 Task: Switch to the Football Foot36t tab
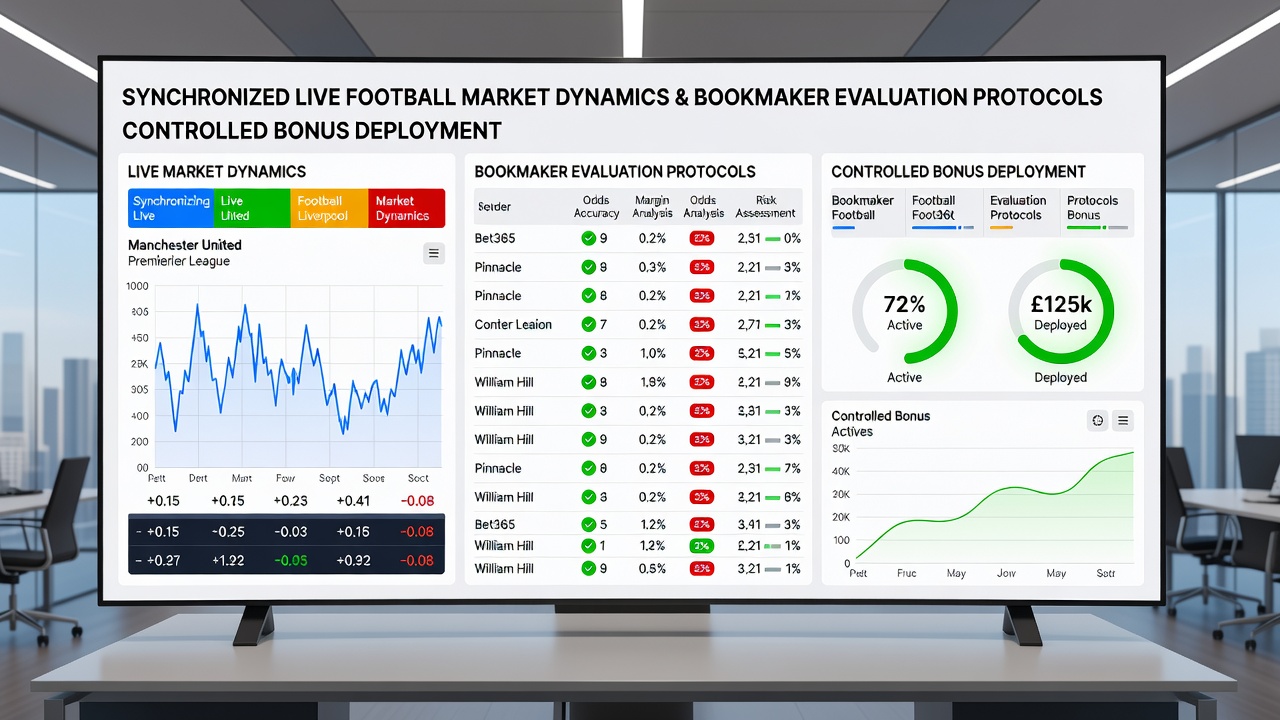pyautogui.click(x=945, y=212)
